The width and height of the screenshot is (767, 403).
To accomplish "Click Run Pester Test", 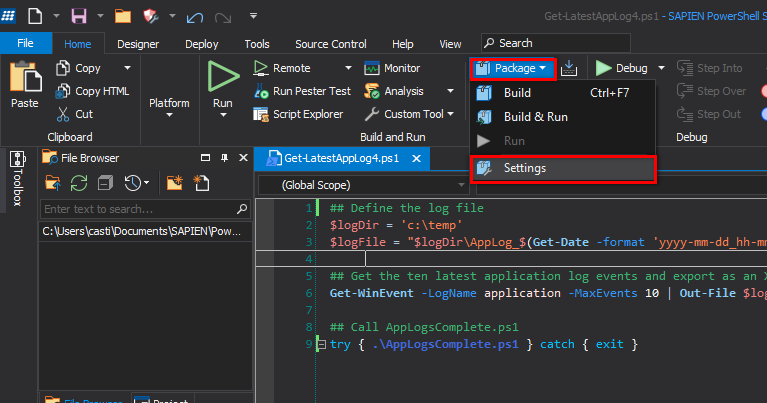I will point(302,91).
